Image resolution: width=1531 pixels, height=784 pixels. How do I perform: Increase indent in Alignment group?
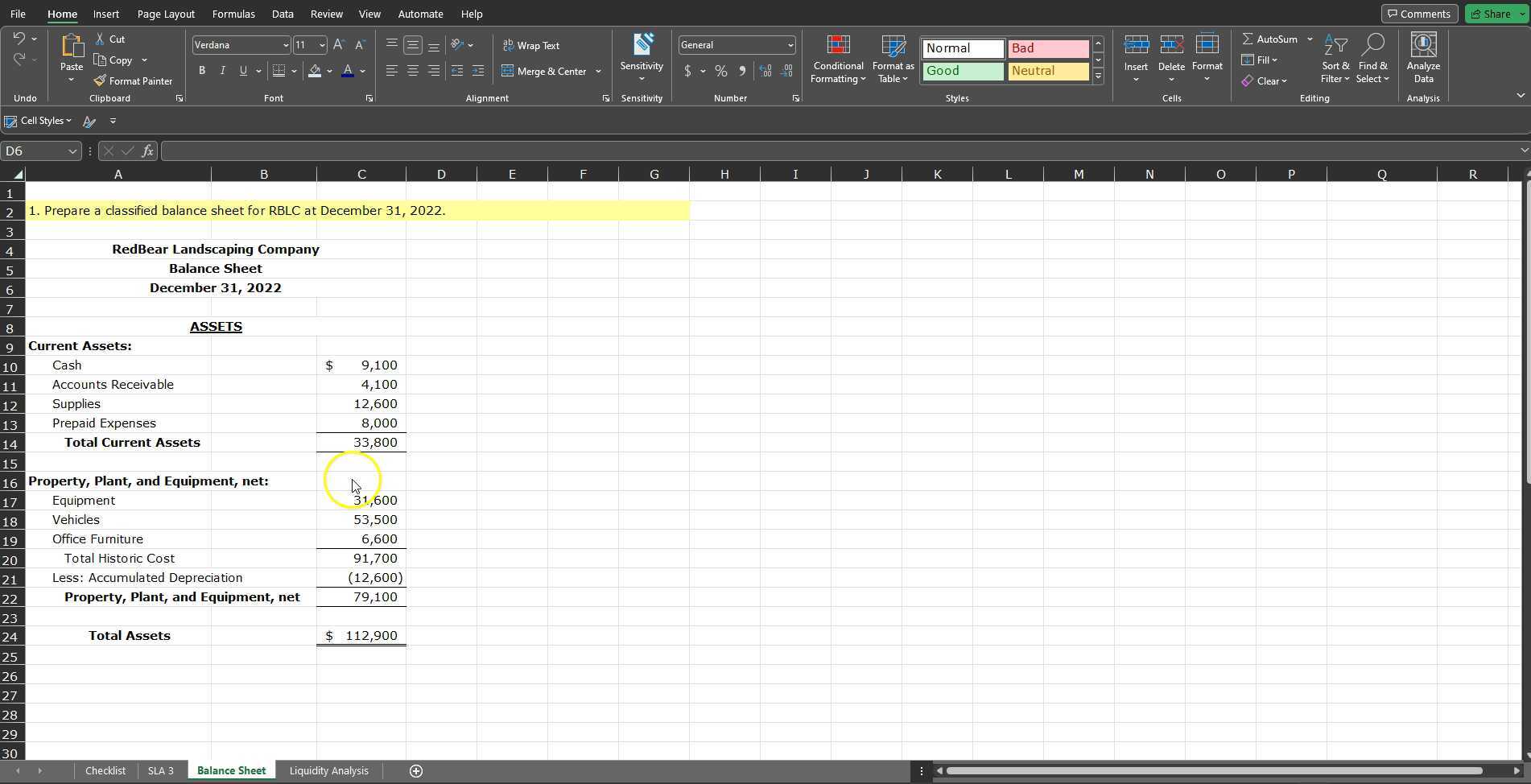tap(478, 71)
